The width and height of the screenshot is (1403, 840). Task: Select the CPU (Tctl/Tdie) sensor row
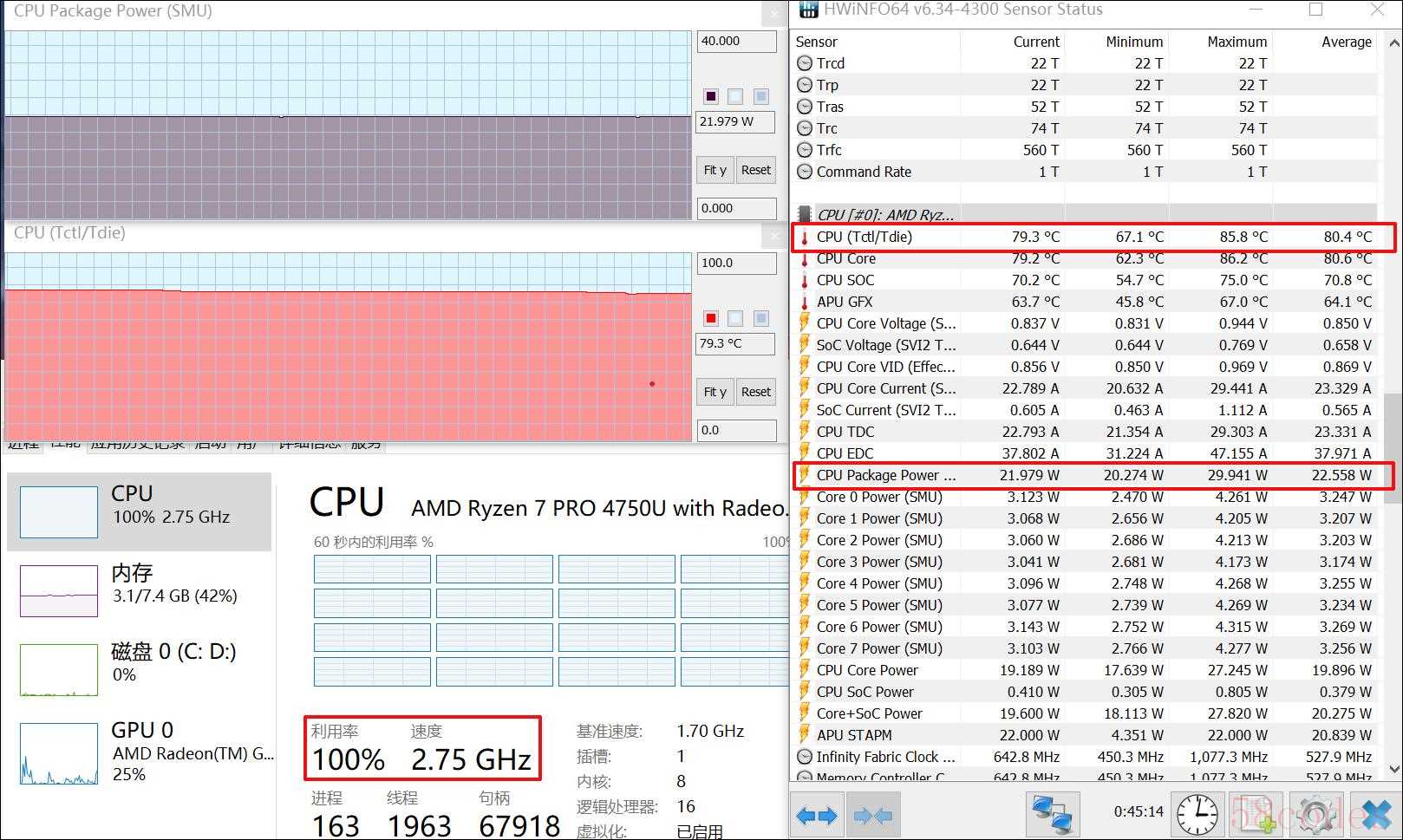[1084, 237]
